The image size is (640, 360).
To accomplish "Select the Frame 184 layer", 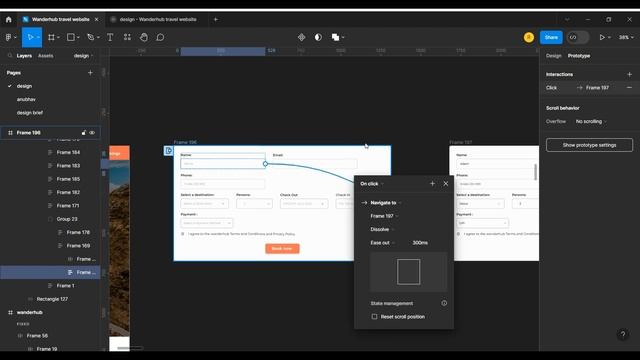I will [68, 152].
